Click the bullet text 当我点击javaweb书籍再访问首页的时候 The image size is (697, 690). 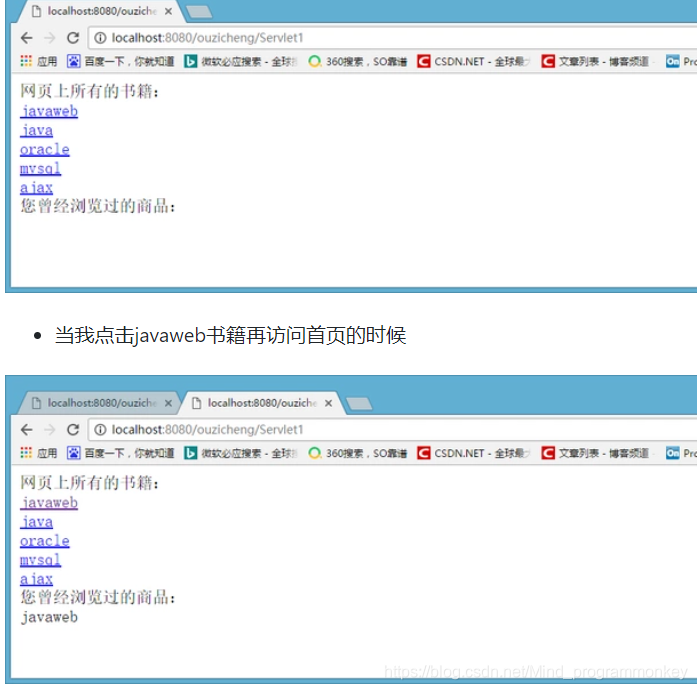tap(230, 335)
